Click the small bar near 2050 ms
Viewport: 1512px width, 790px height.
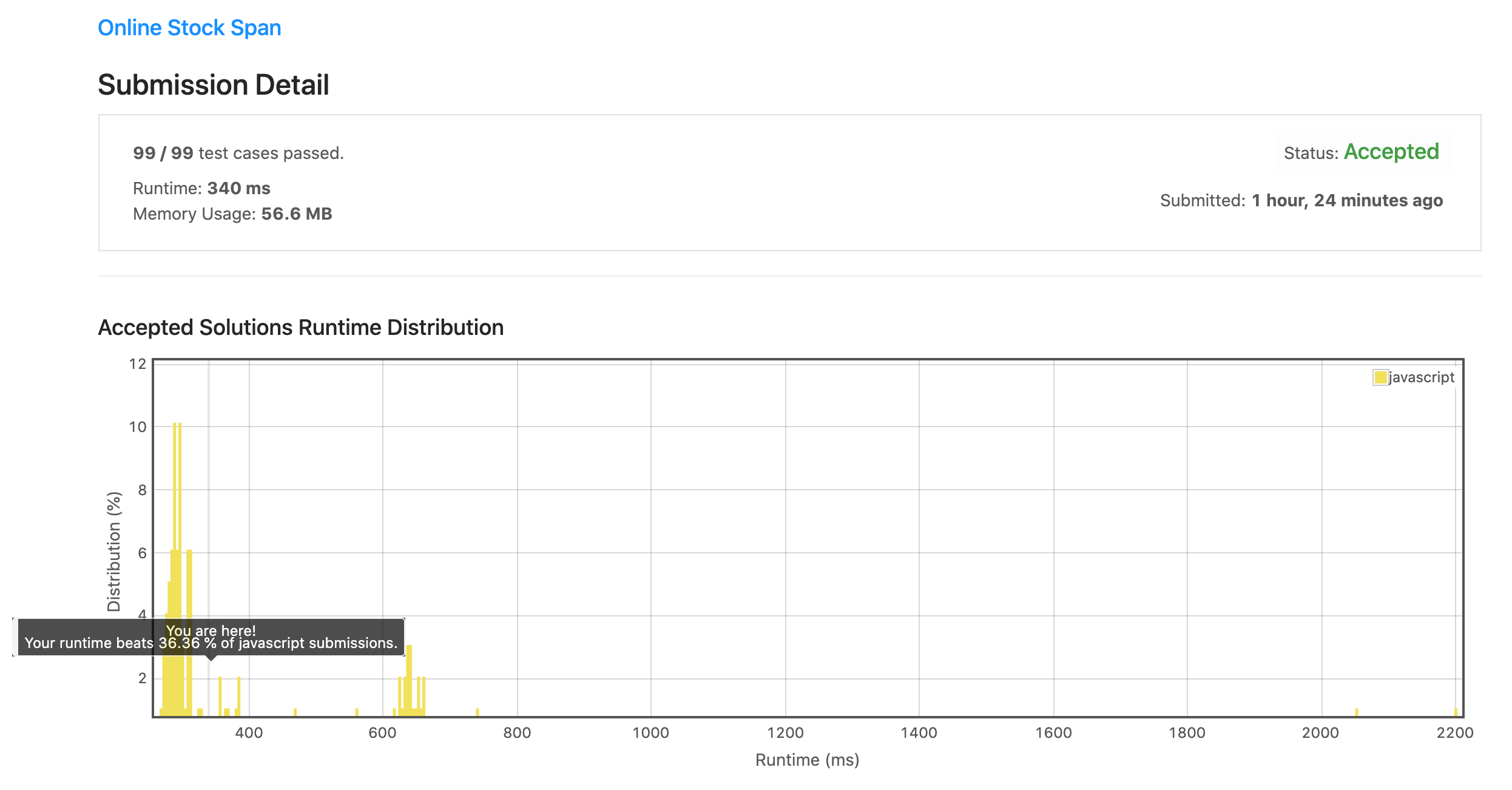[x=1357, y=712]
